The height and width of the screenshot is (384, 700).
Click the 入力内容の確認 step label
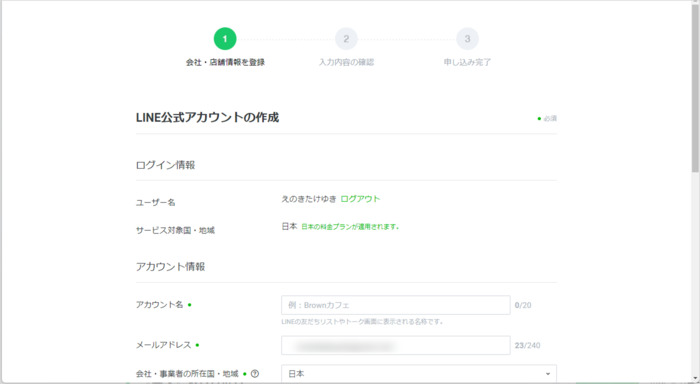coord(346,63)
